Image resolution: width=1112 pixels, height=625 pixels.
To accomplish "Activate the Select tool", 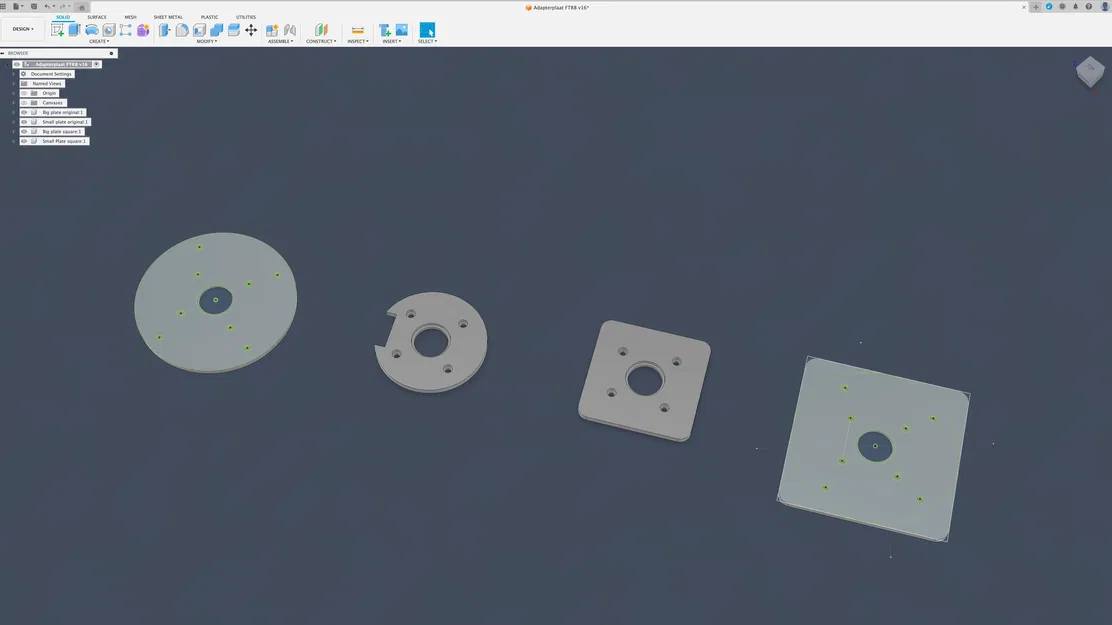I will (x=427, y=30).
